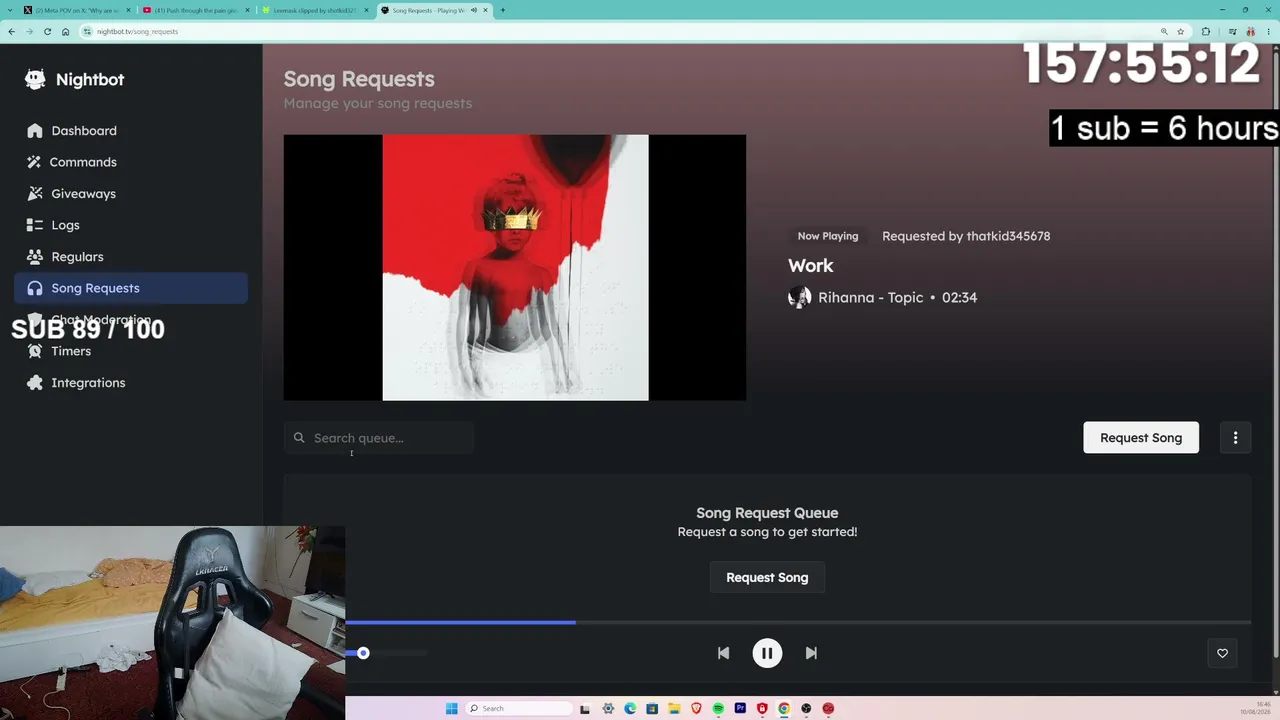1280x720 pixels.
Task: Open Google Chrome from the taskbar
Action: point(784,708)
